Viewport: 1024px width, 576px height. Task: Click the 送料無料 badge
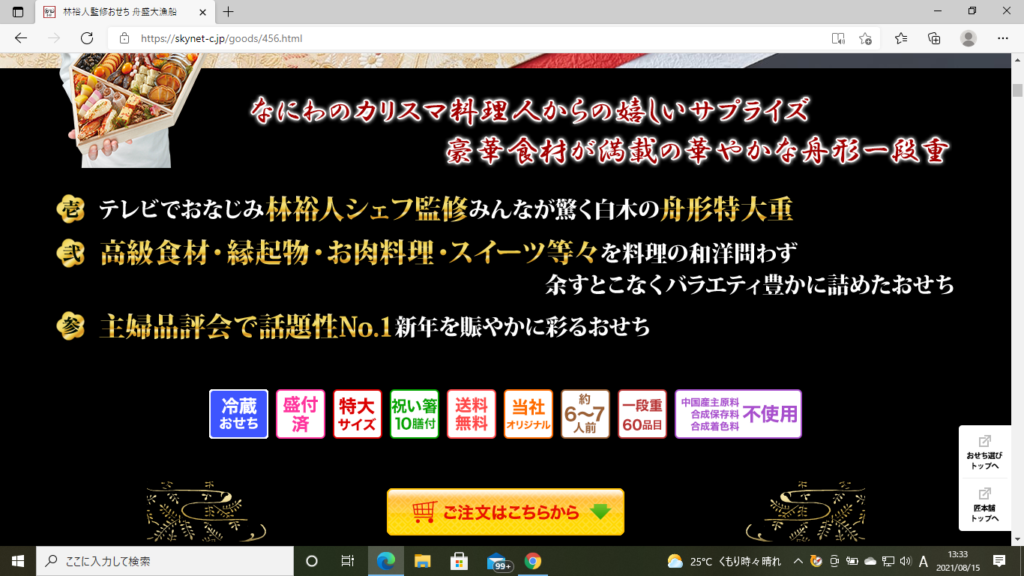472,414
